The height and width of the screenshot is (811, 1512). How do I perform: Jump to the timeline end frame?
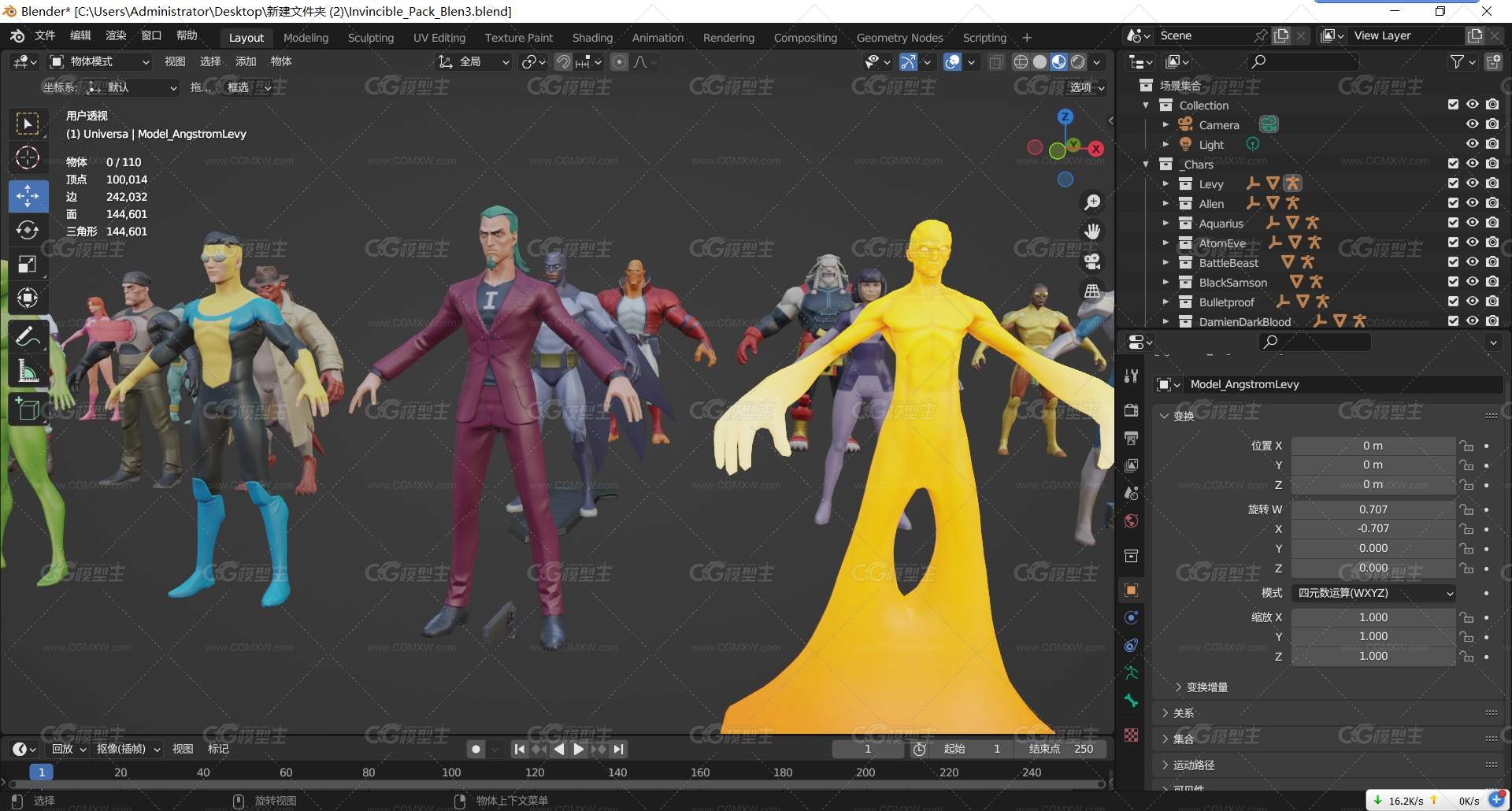[618, 750]
